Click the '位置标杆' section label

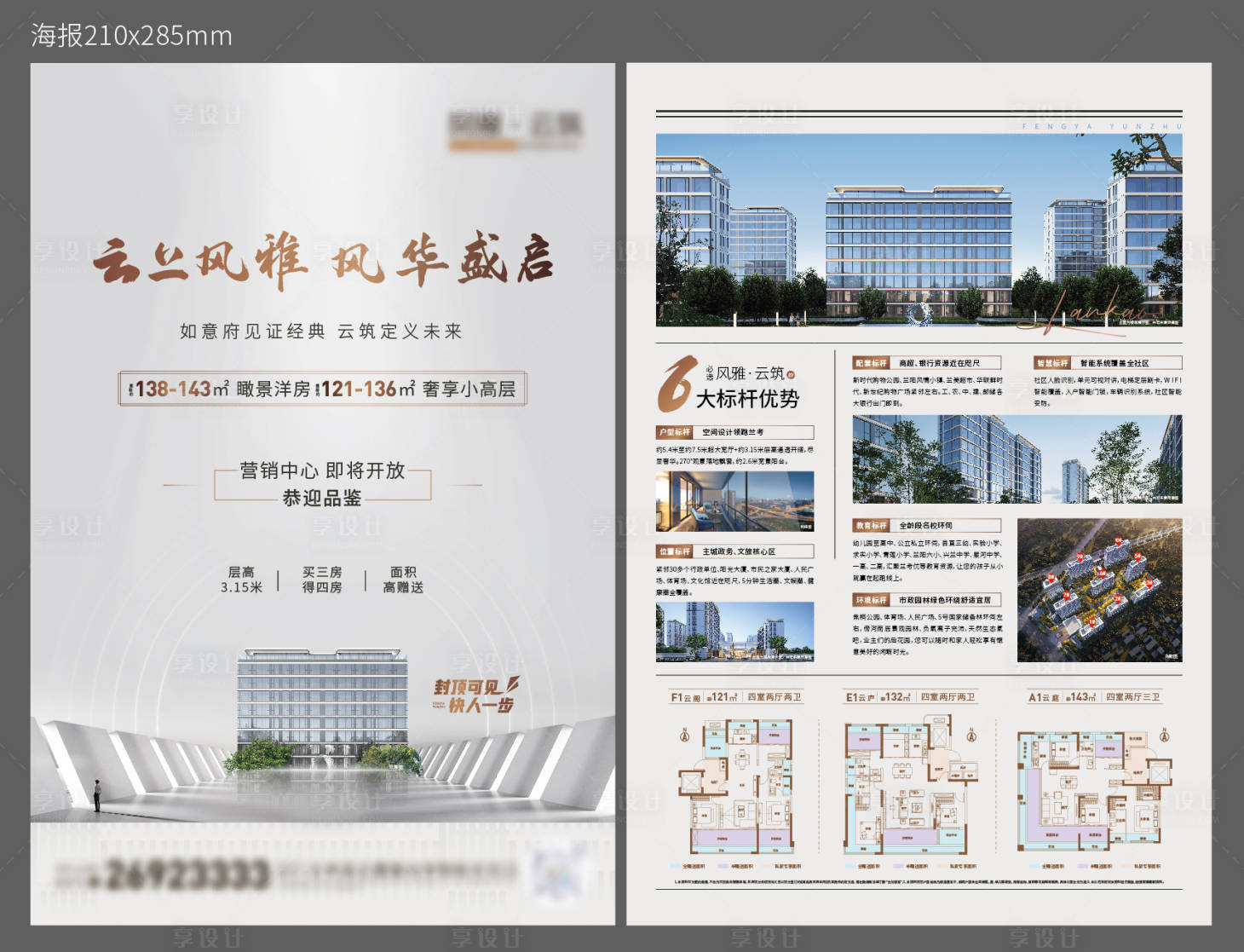(675, 551)
